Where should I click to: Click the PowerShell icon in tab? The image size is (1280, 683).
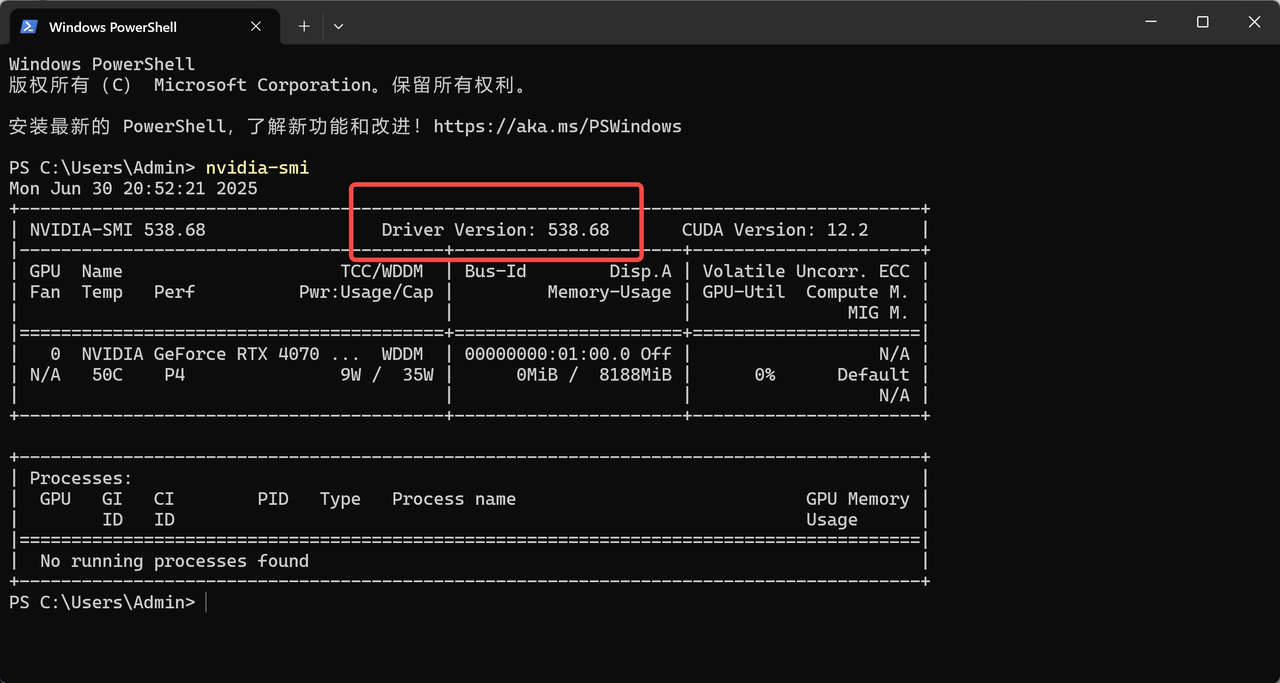(29, 27)
